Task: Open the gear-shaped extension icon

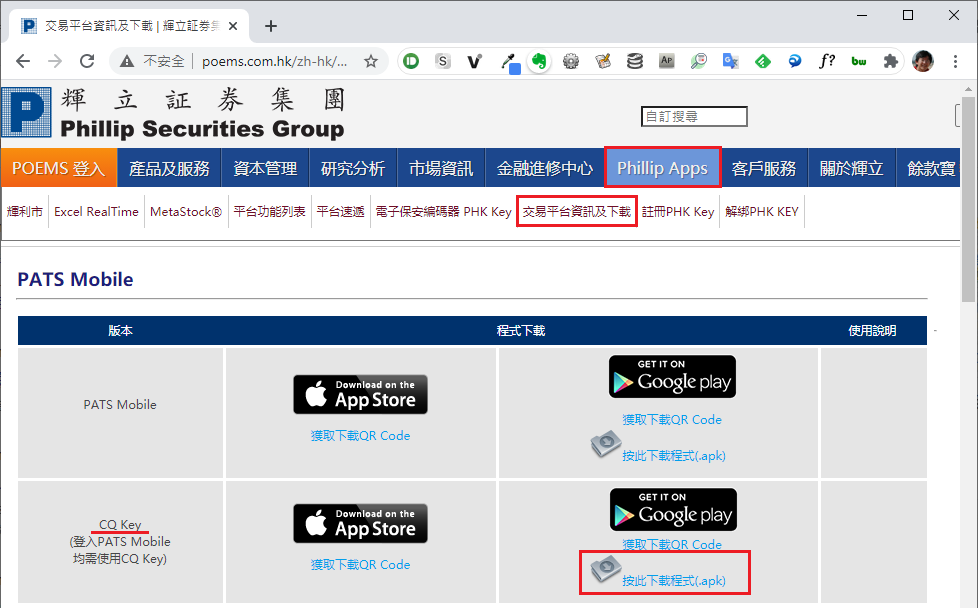Action: pyautogui.click(x=571, y=61)
